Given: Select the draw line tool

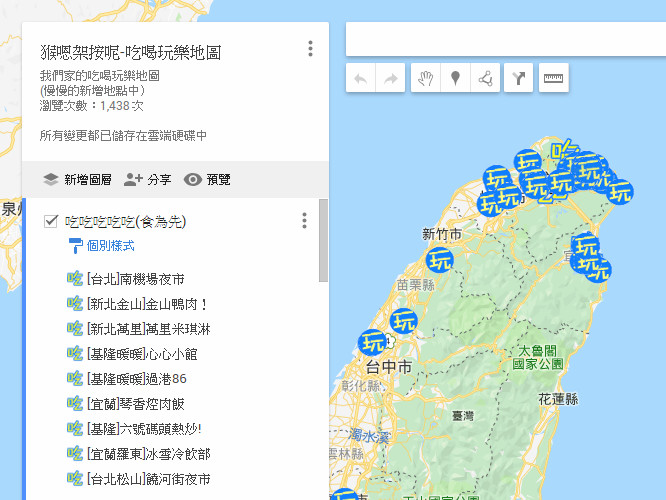Looking at the screenshot, I should [485, 78].
